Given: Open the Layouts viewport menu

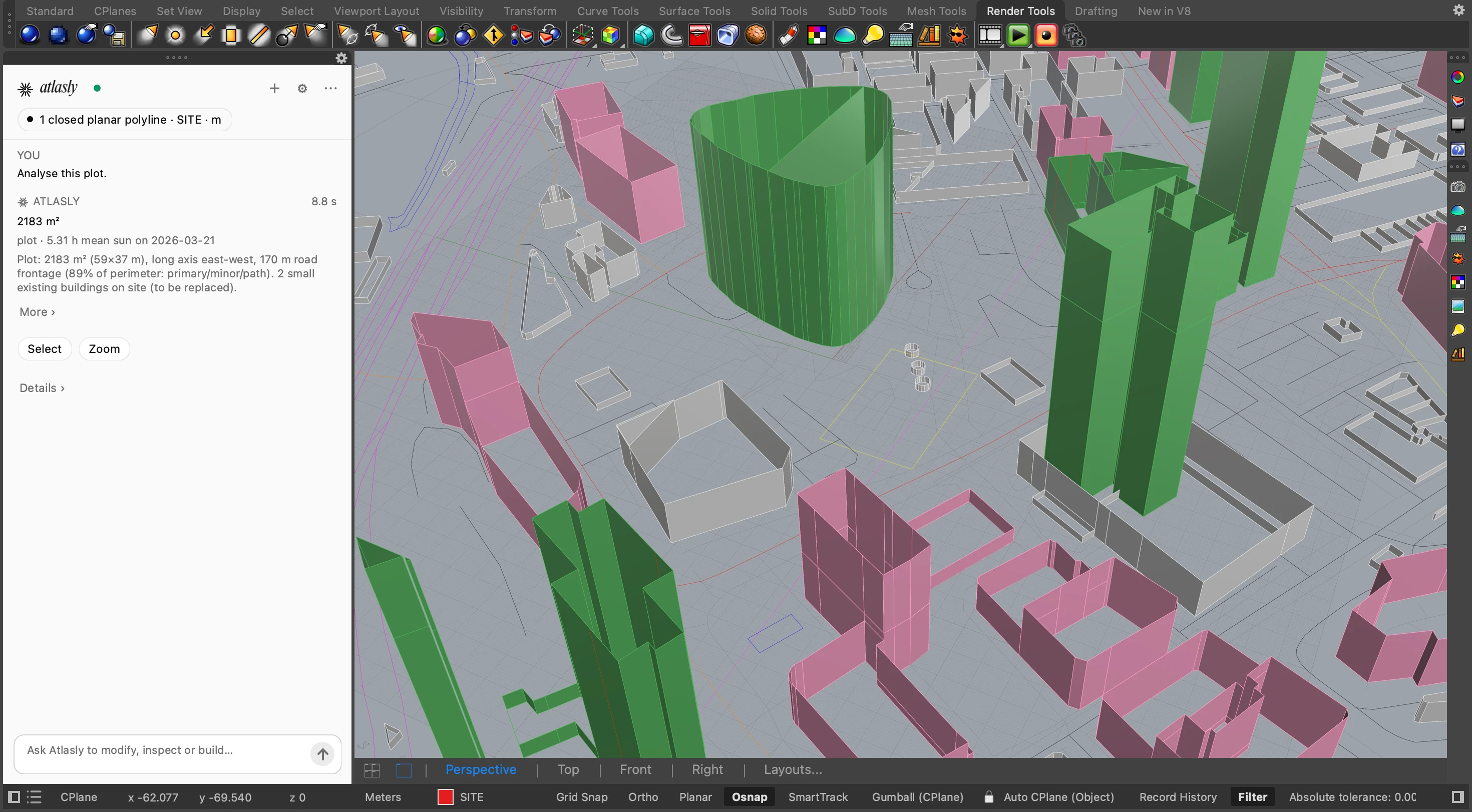Looking at the screenshot, I should 793,770.
